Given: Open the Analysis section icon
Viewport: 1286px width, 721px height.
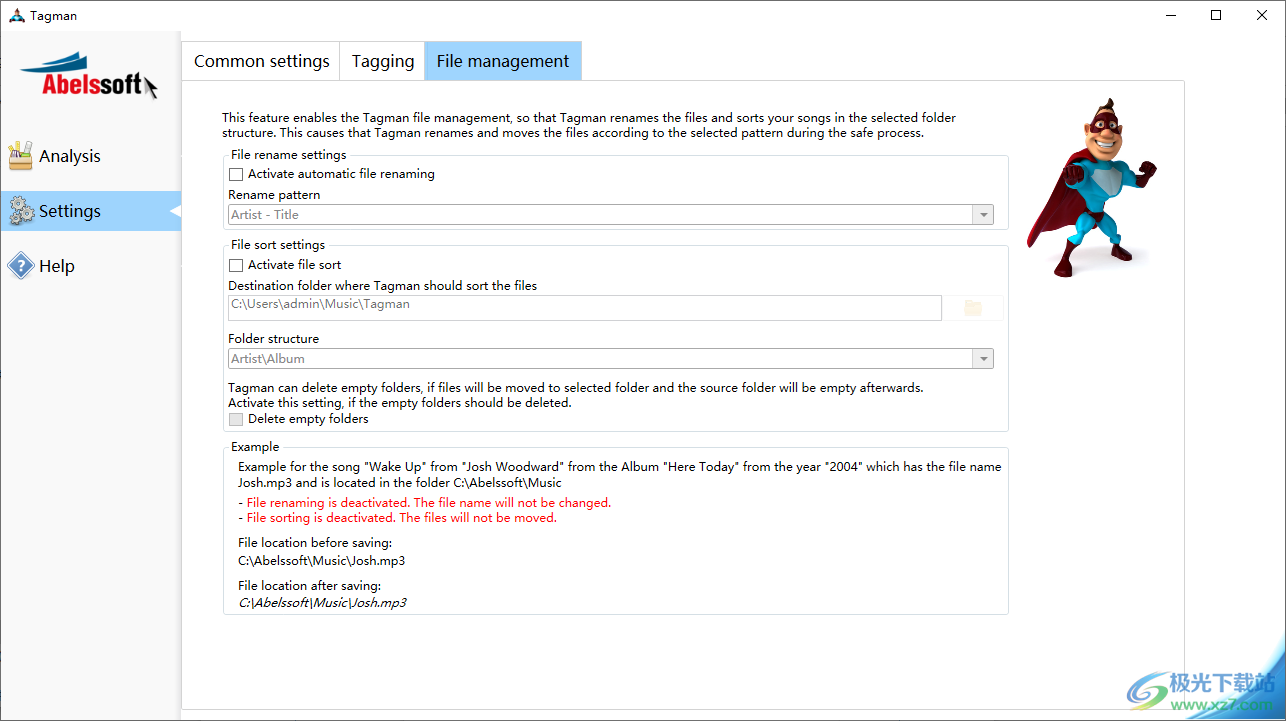Looking at the screenshot, I should tap(21, 156).
